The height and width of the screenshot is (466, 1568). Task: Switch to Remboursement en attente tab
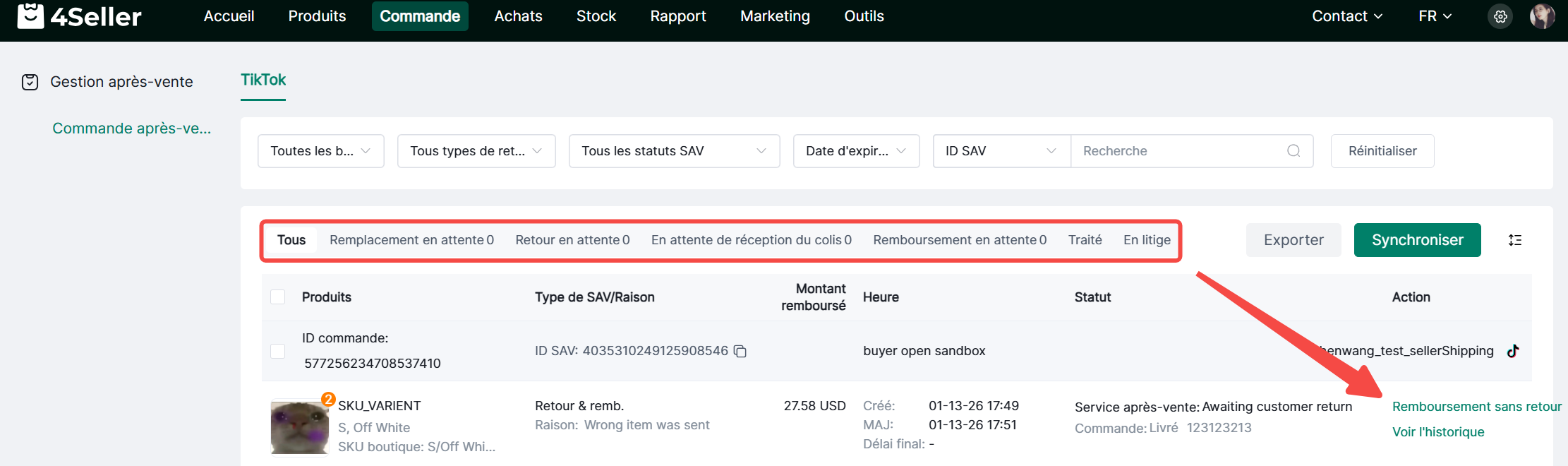959,240
